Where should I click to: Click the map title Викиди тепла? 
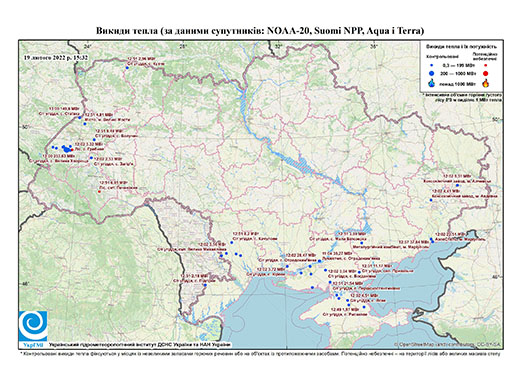[260, 31]
